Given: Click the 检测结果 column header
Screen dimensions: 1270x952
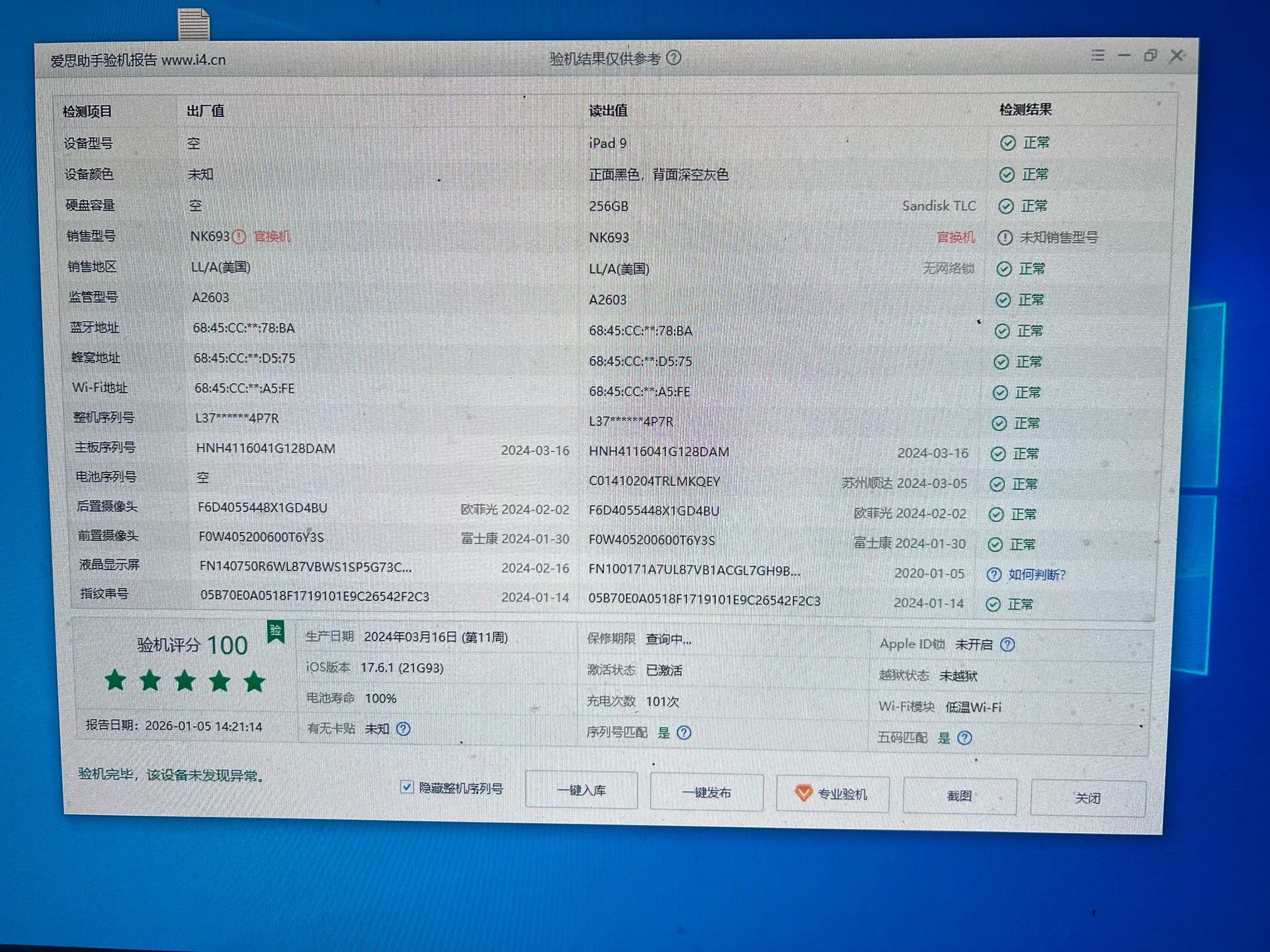Looking at the screenshot, I should click(x=1025, y=110).
